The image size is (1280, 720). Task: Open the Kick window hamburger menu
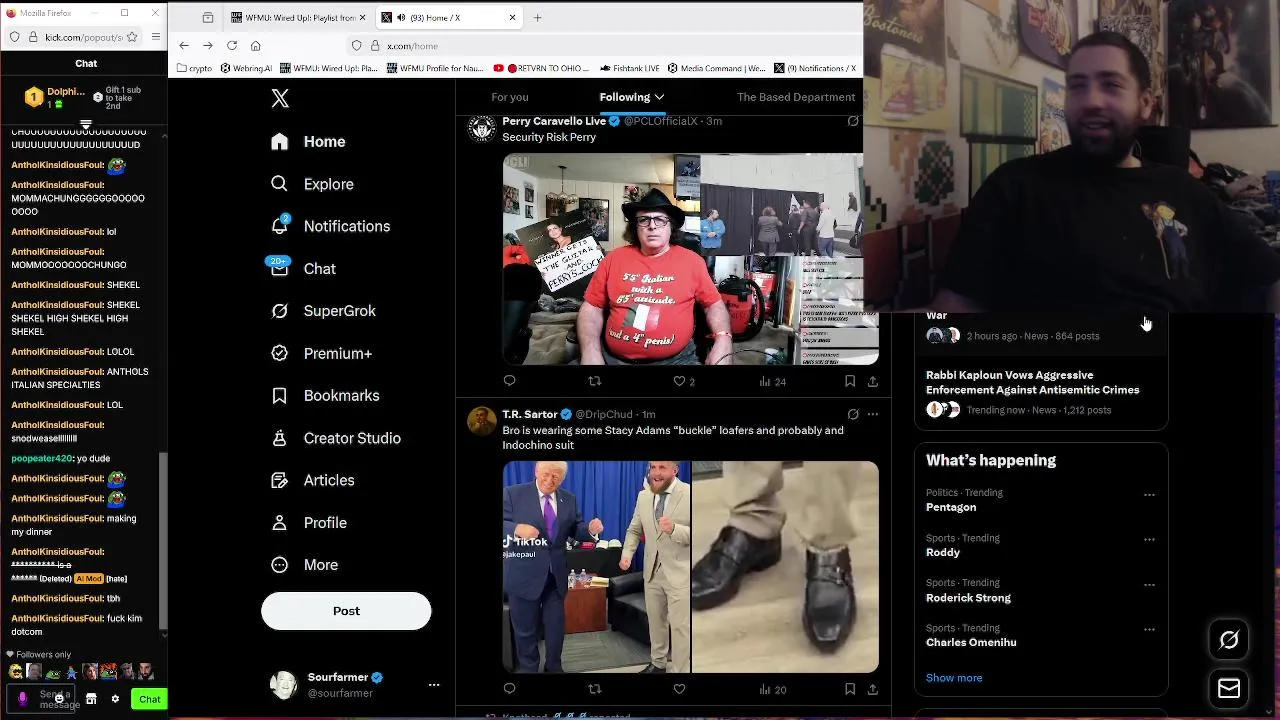click(156, 37)
